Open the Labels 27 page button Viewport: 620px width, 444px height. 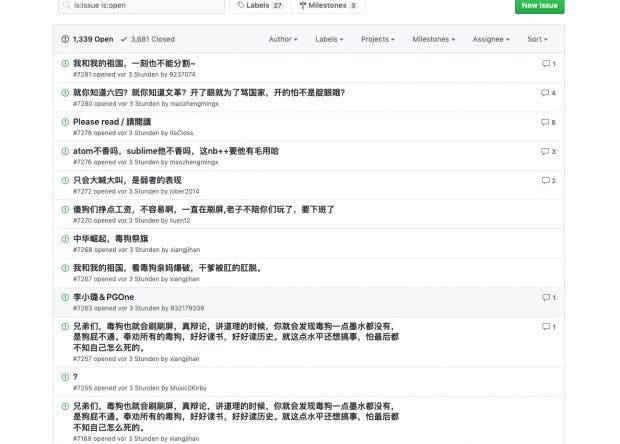[260, 6]
